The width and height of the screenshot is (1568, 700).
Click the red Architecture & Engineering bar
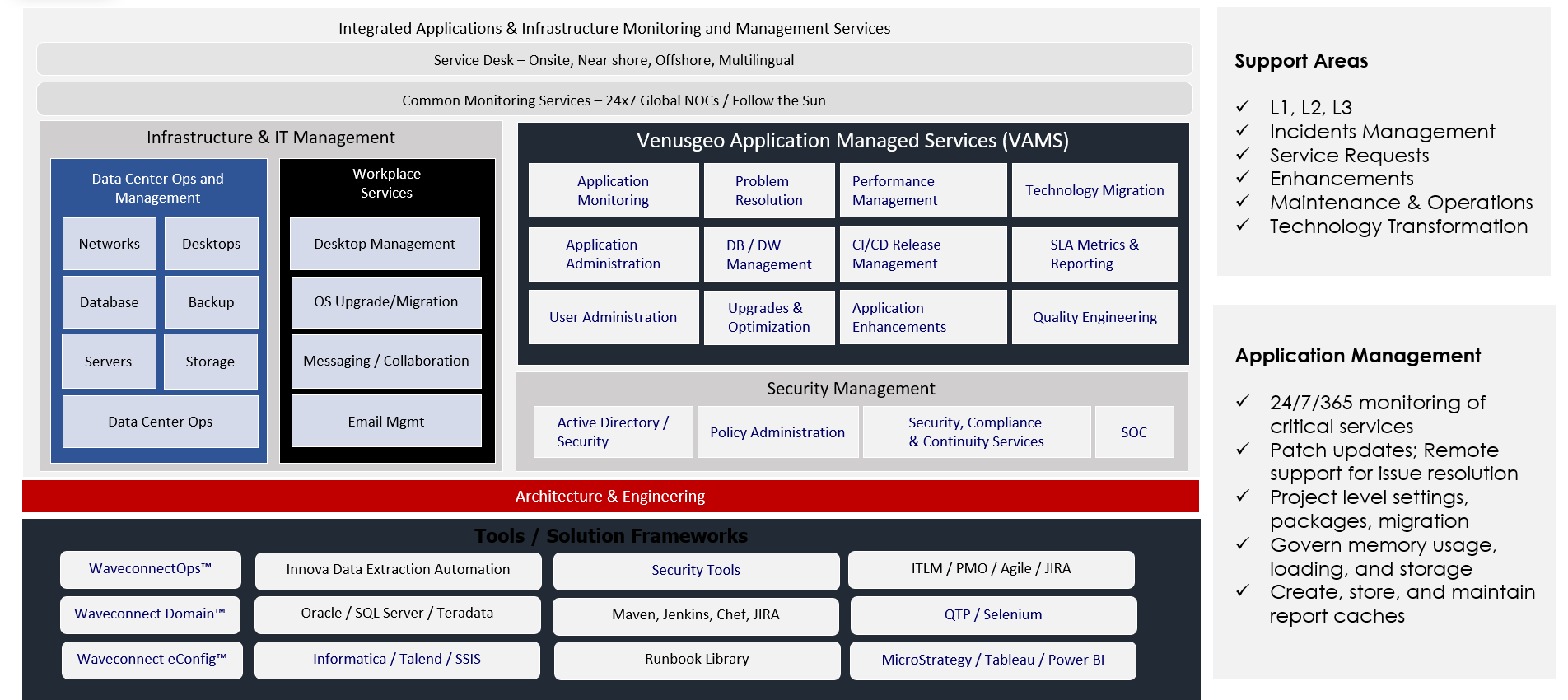coord(610,497)
